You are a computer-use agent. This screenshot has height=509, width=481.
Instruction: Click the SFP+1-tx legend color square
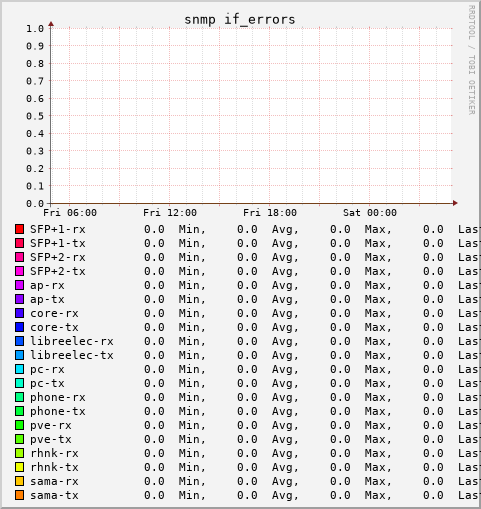(19, 243)
